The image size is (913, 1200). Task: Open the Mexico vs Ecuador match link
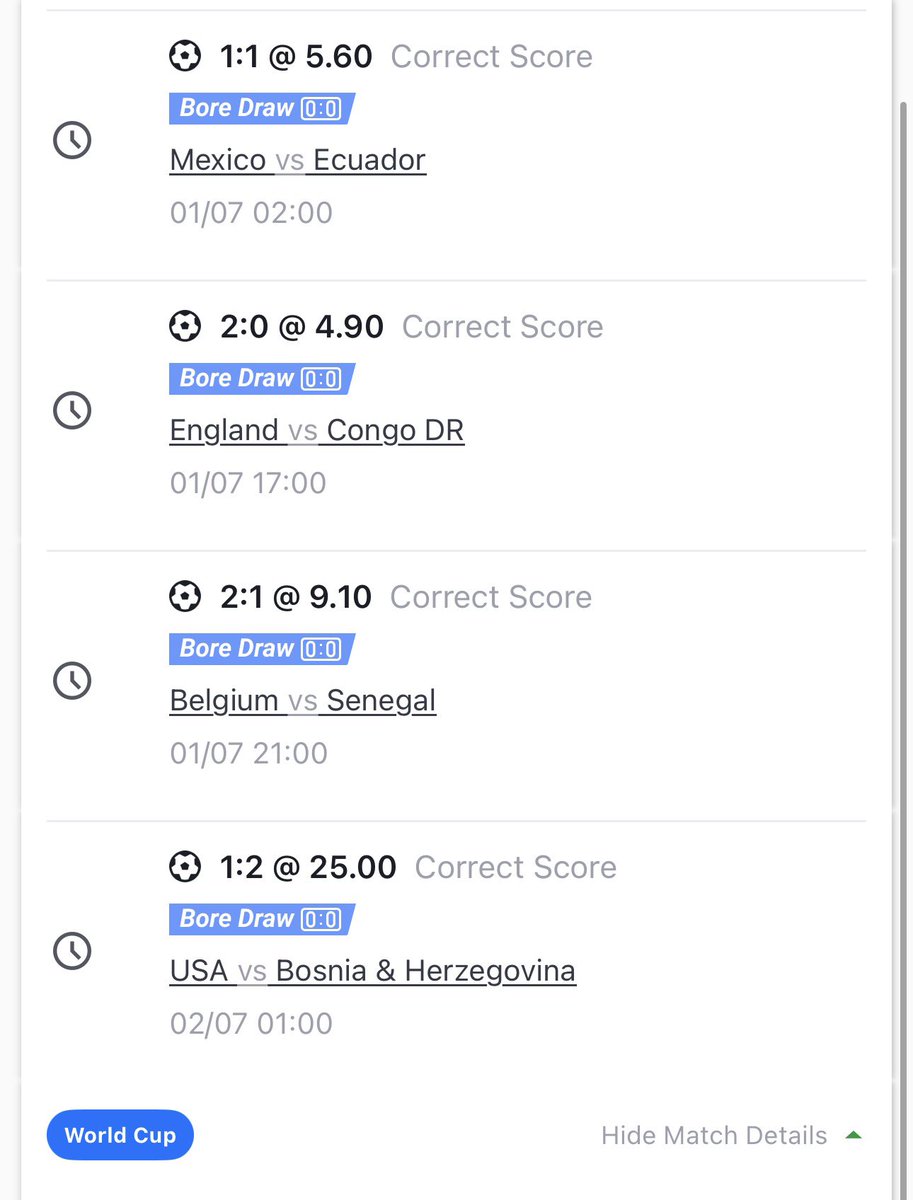point(298,160)
